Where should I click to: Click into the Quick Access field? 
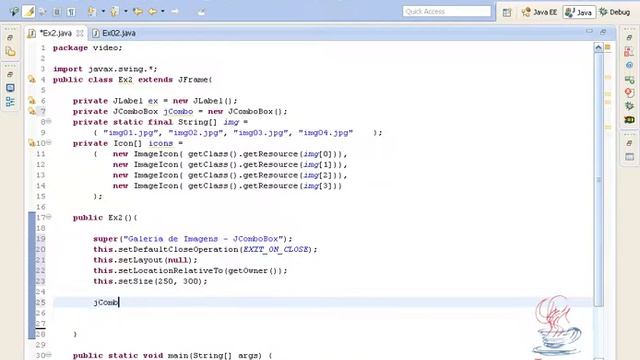447,11
